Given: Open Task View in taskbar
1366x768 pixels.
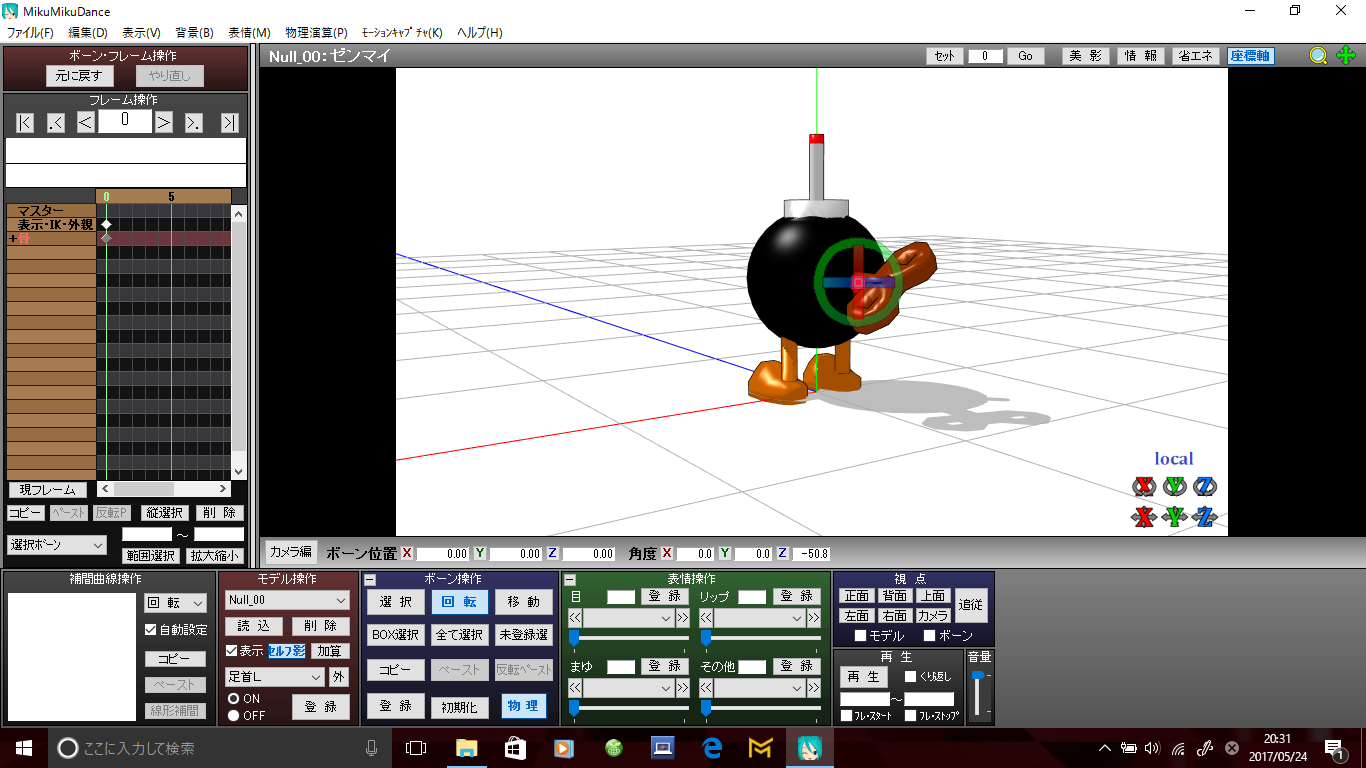Looking at the screenshot, I should pos(415,748).
